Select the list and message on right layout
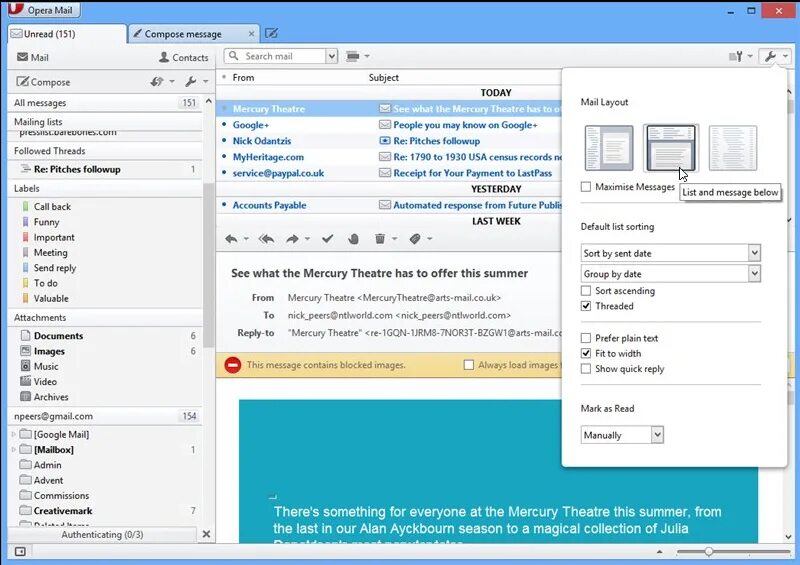 (609, 148)
